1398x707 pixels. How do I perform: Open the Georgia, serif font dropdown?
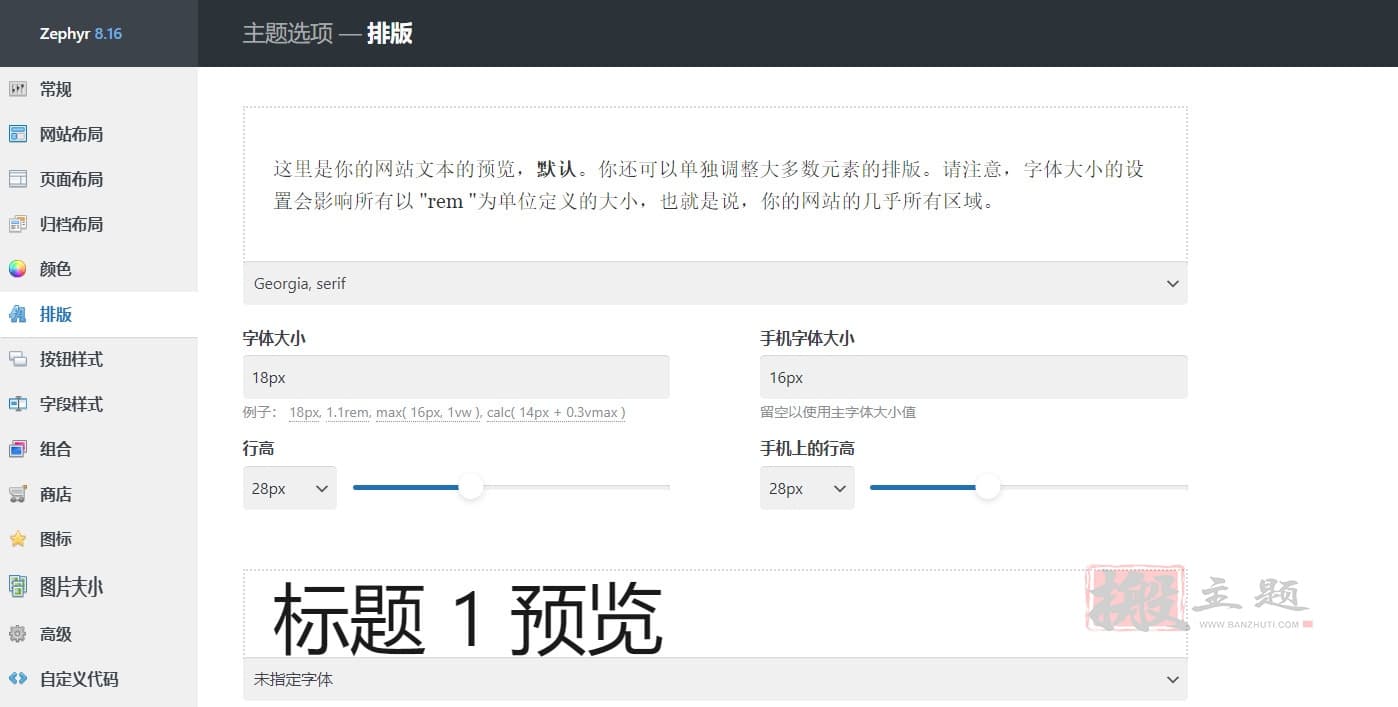[715, 283]
